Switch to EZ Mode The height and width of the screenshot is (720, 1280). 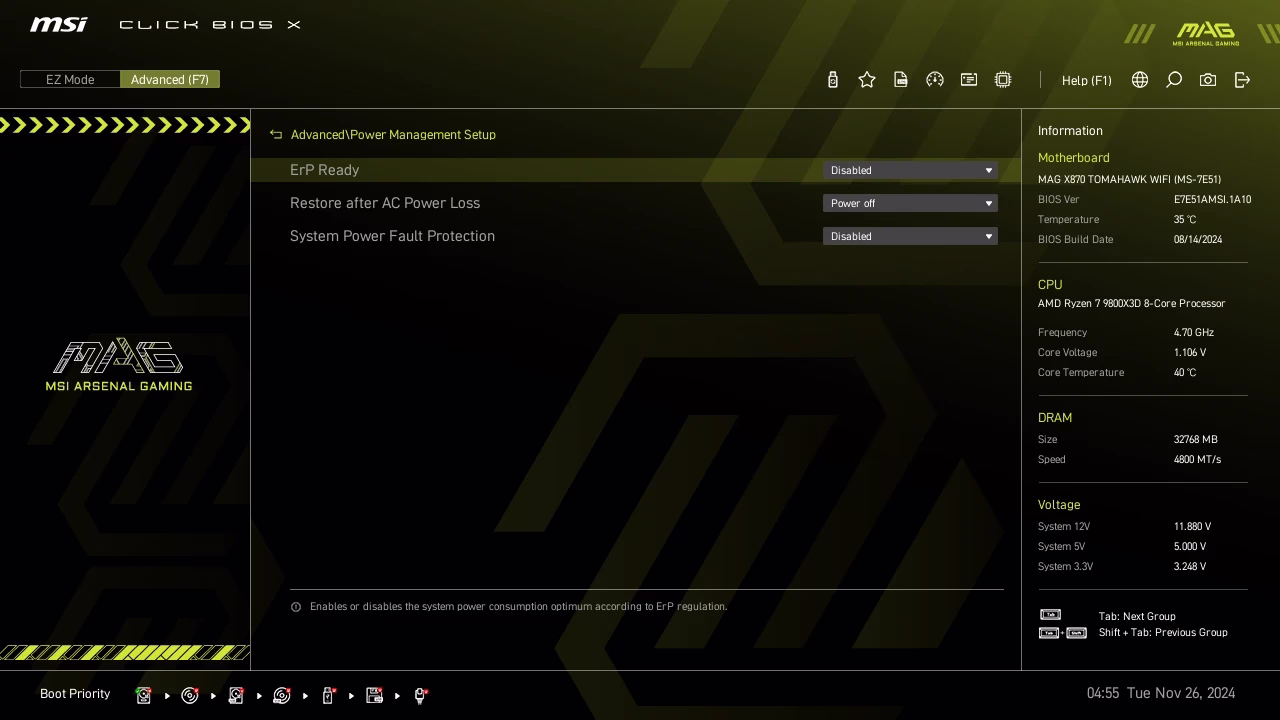[x=70, y=79]
